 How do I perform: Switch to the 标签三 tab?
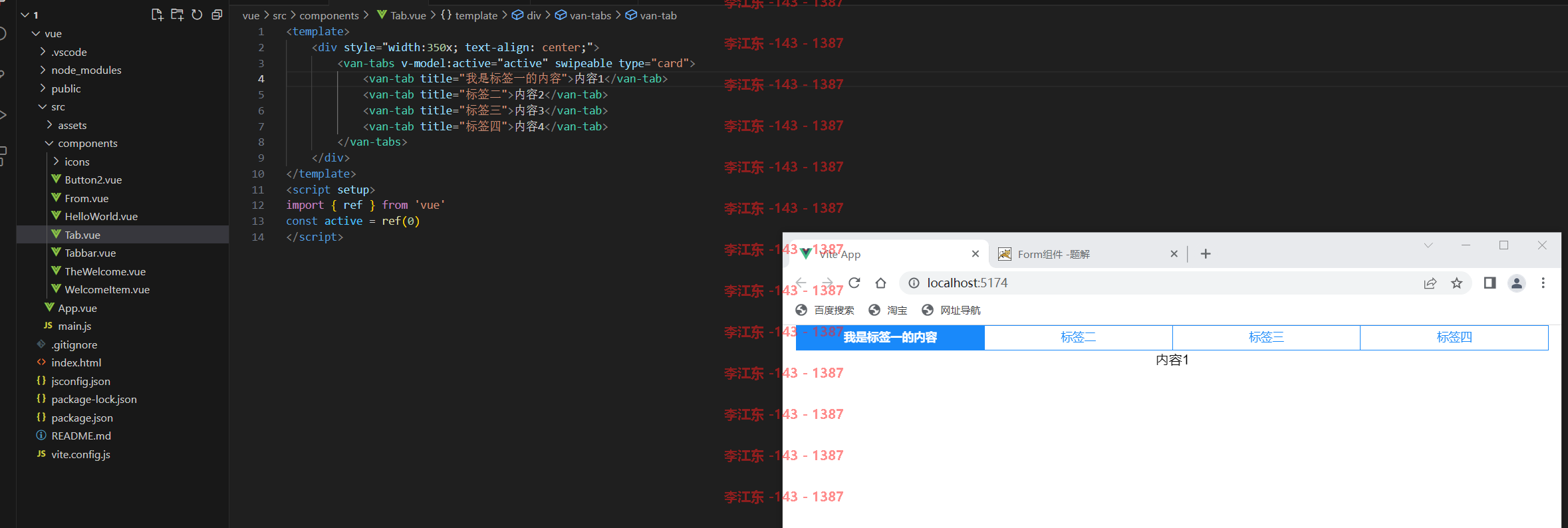coord(1266,337)
